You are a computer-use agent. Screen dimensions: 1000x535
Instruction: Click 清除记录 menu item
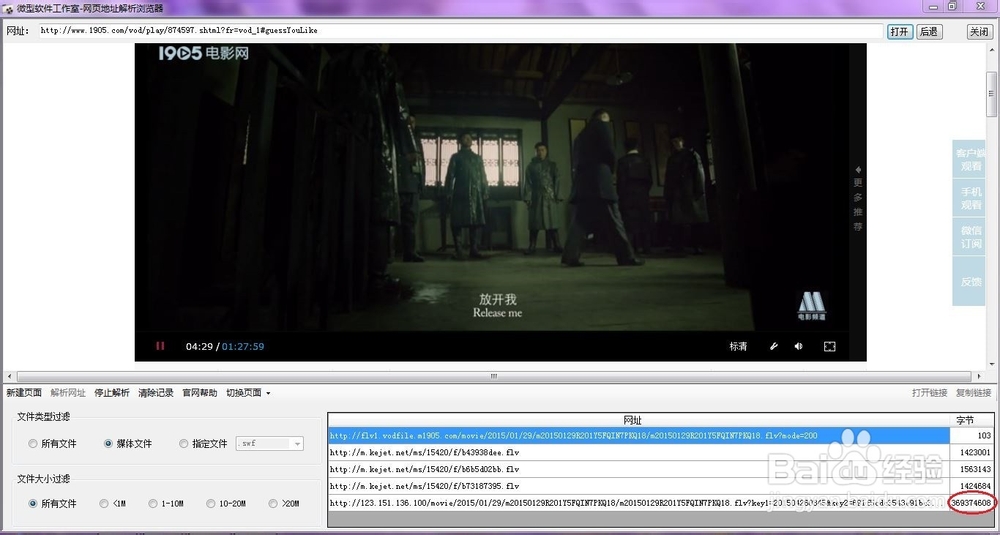(156, 393)
